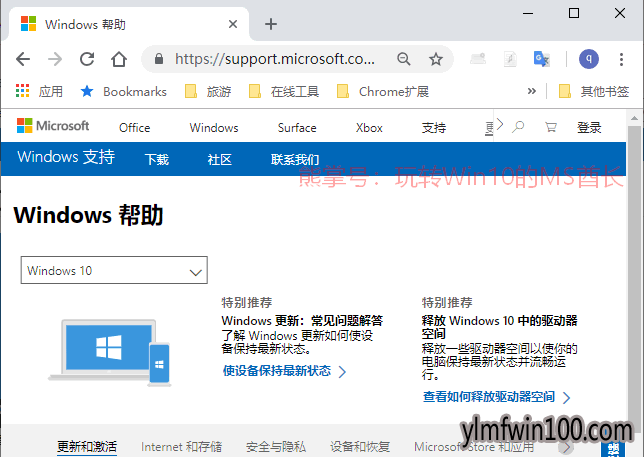Click the Microsoft site search icon

[518, 126]
